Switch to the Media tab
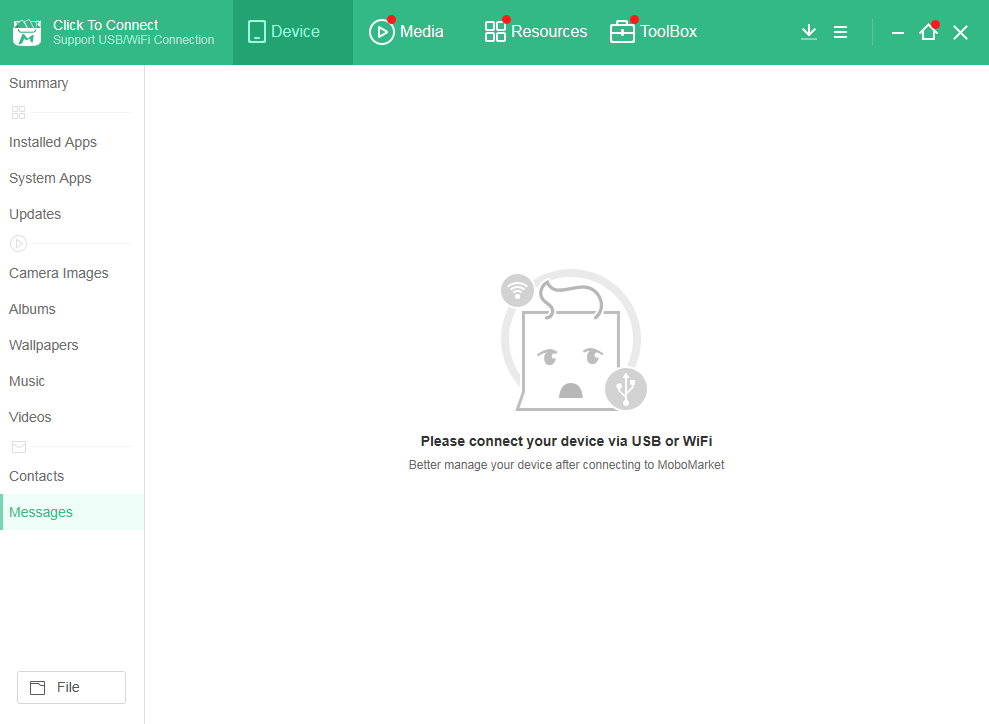The image size is (989, 724). tap(407, 32)
